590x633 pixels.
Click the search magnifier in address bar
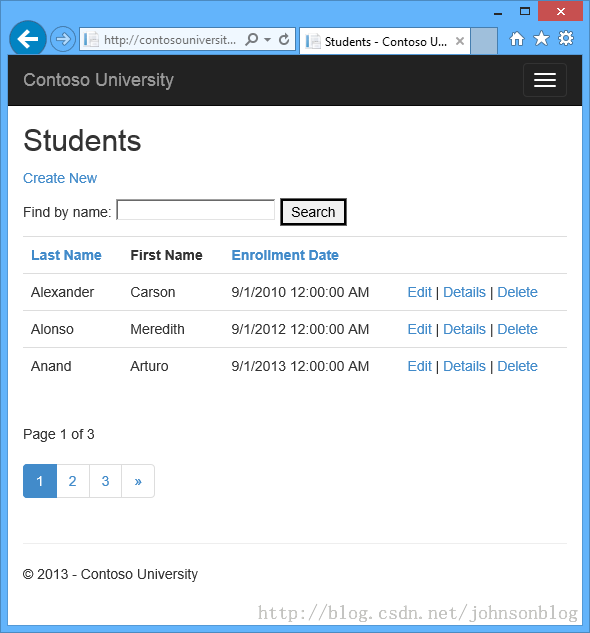[x=252, y=39]
